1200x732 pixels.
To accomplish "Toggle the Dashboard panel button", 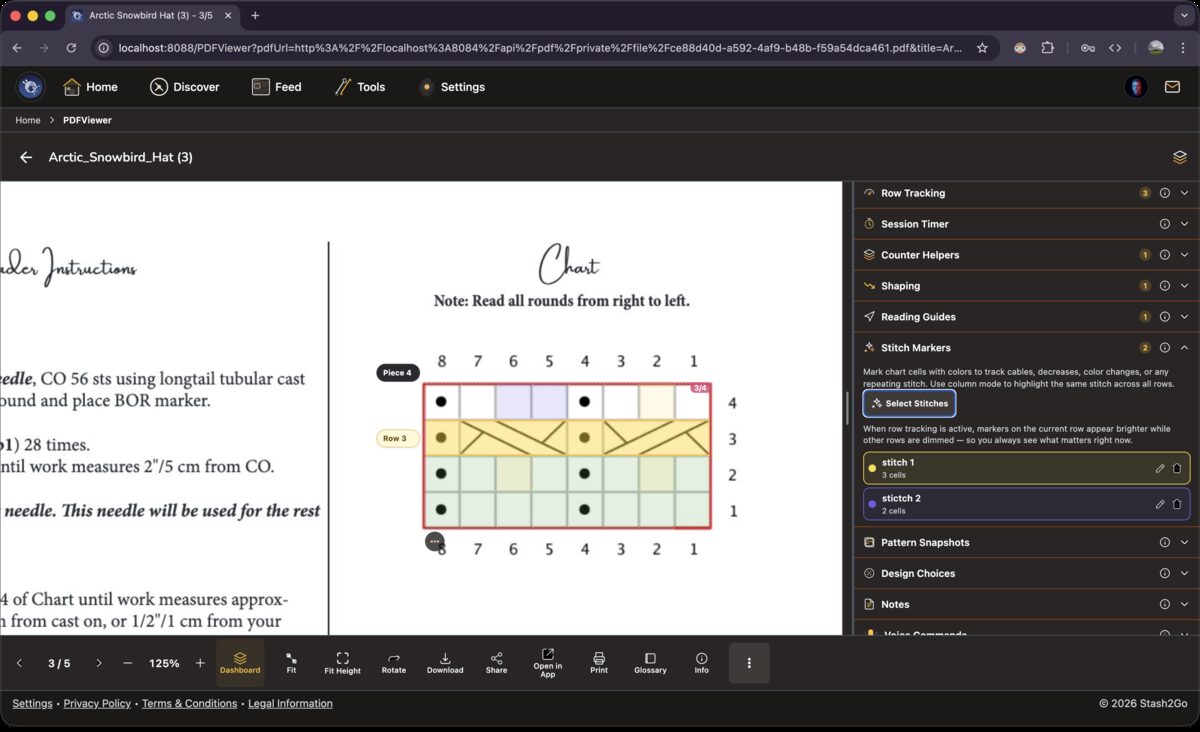I will pos(240,662).
